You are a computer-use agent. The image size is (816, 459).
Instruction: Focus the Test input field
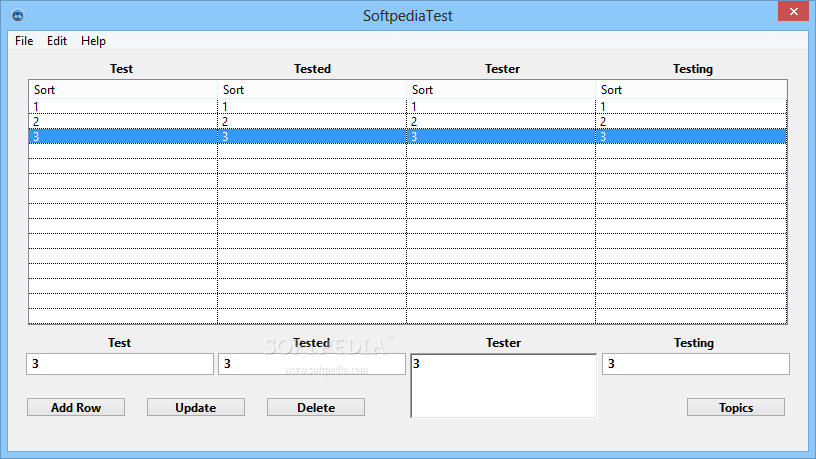click(120, 364)
